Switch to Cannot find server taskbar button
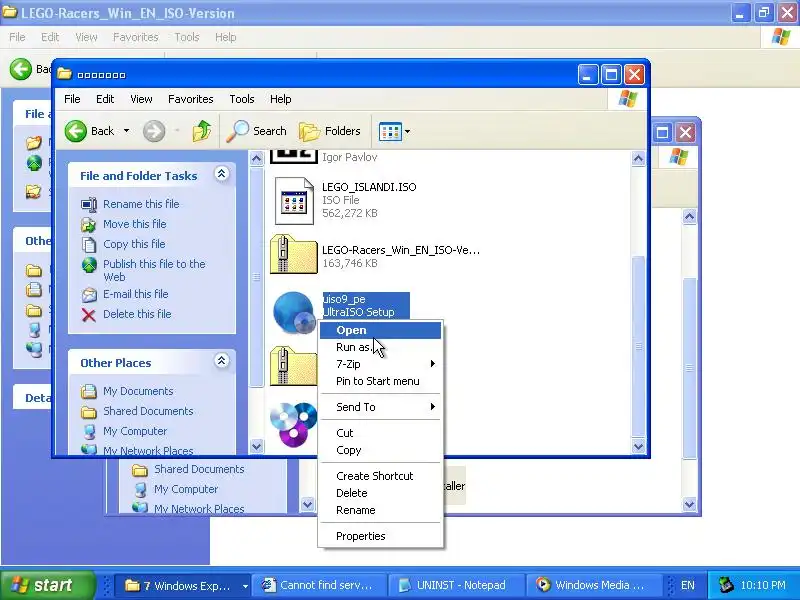The width and height of the screenshot is (800, 600). pos(319,585)
